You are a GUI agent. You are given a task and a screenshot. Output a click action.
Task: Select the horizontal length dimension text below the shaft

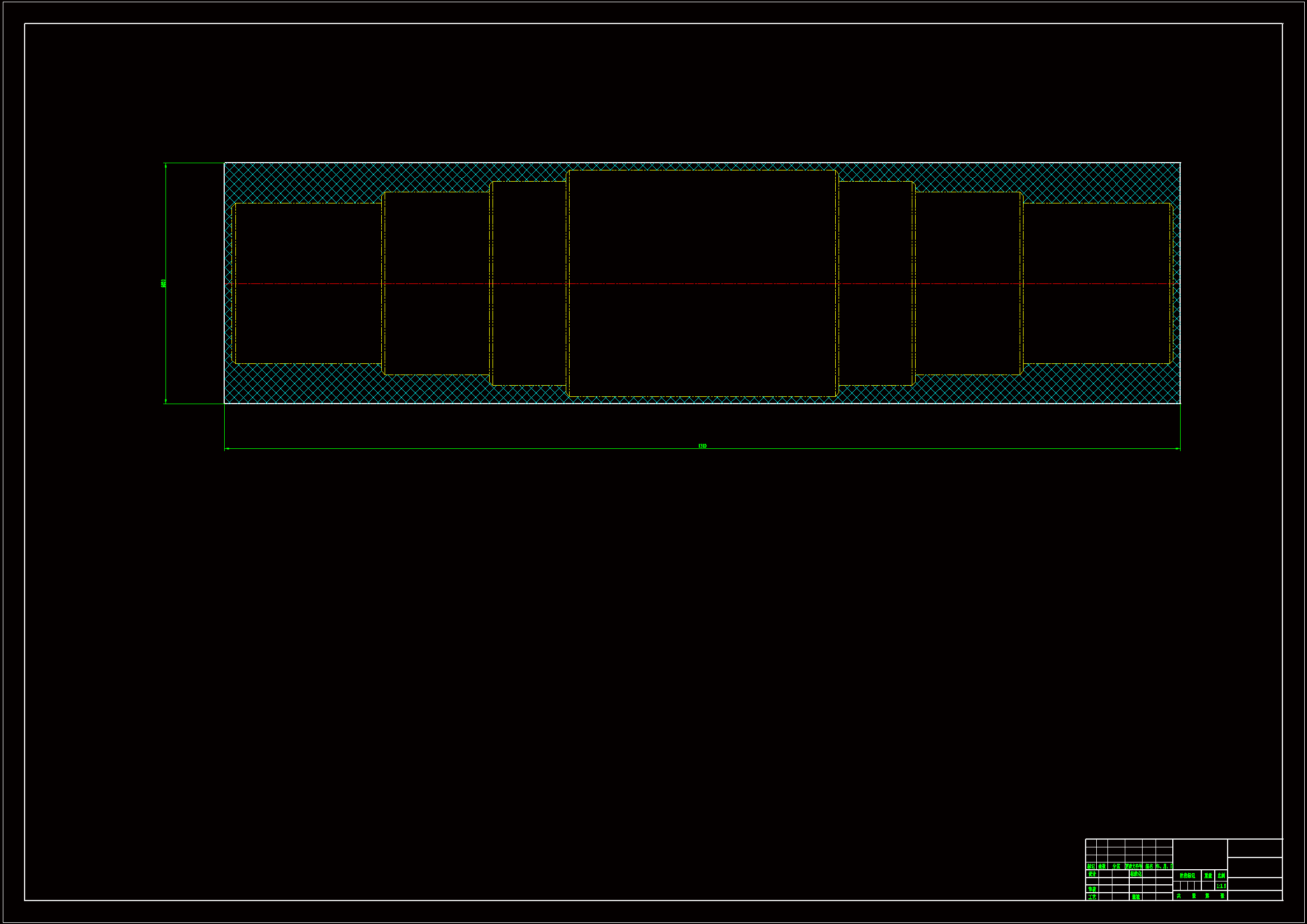(702, 446)
